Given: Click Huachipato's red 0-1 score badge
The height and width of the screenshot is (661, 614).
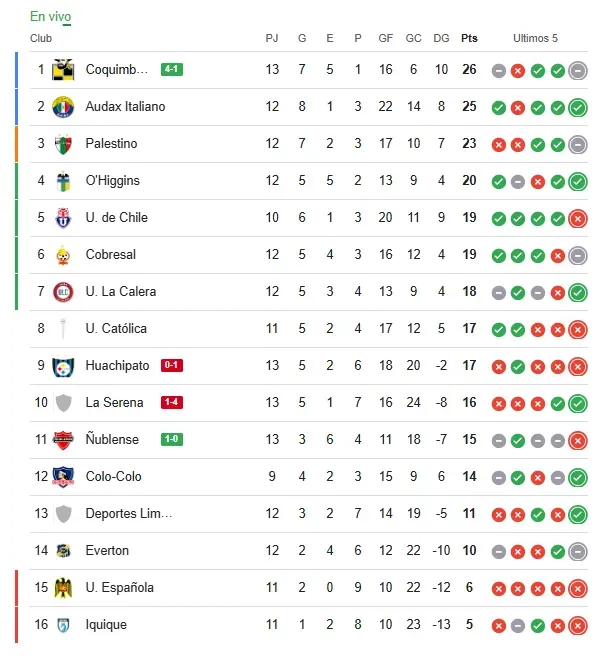Looking at the screenshot, I should coord(172,366).
